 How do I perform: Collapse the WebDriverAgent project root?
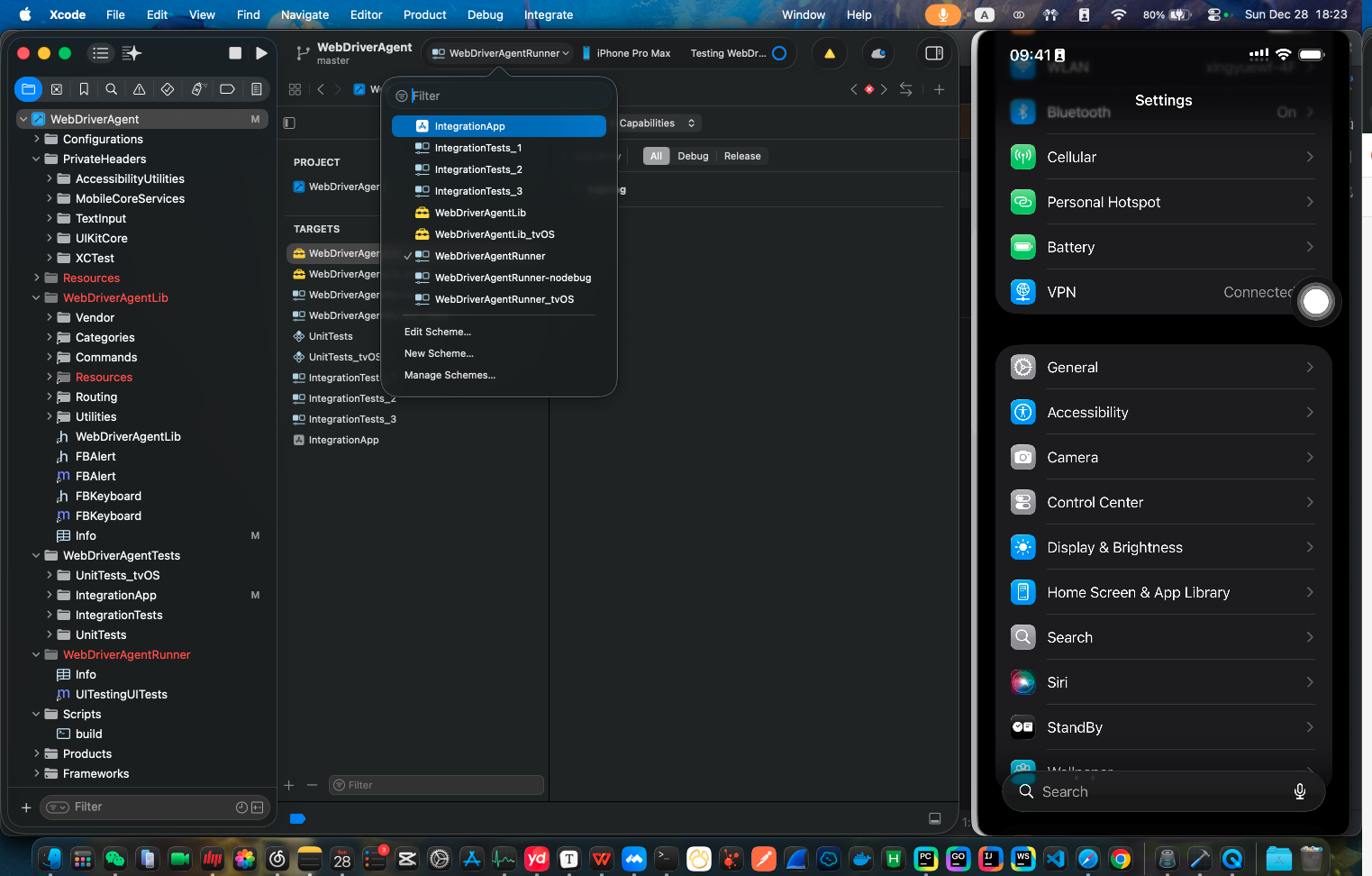click(23, 119)
